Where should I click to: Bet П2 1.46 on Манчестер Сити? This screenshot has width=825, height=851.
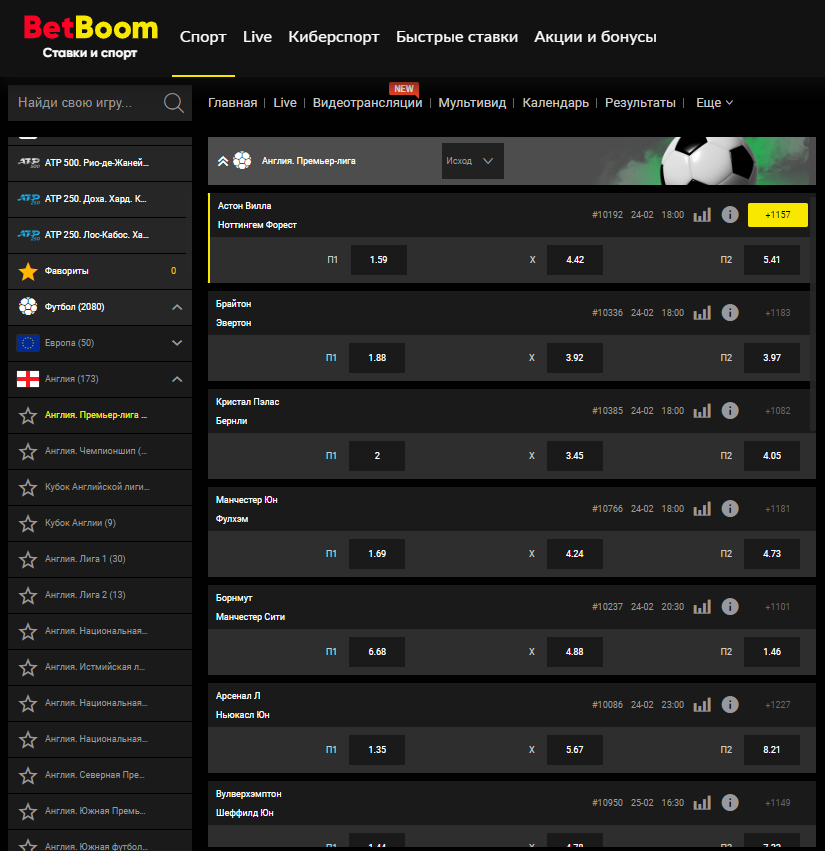(772, 652)
